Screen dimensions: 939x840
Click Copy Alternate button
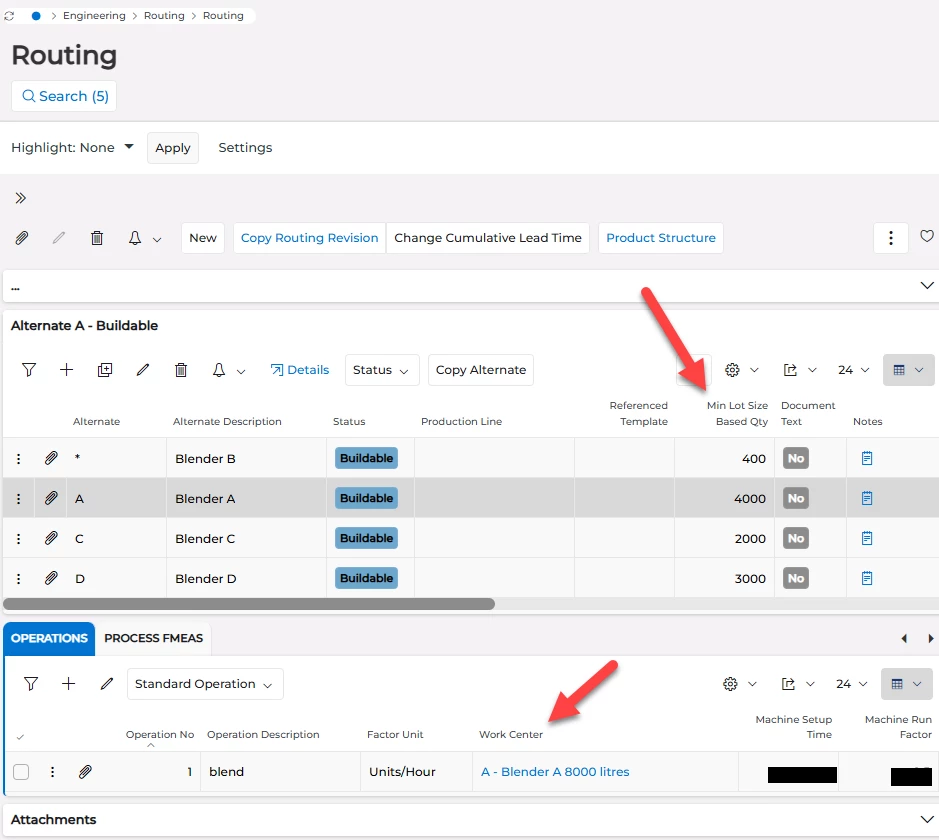coord(480,370)
